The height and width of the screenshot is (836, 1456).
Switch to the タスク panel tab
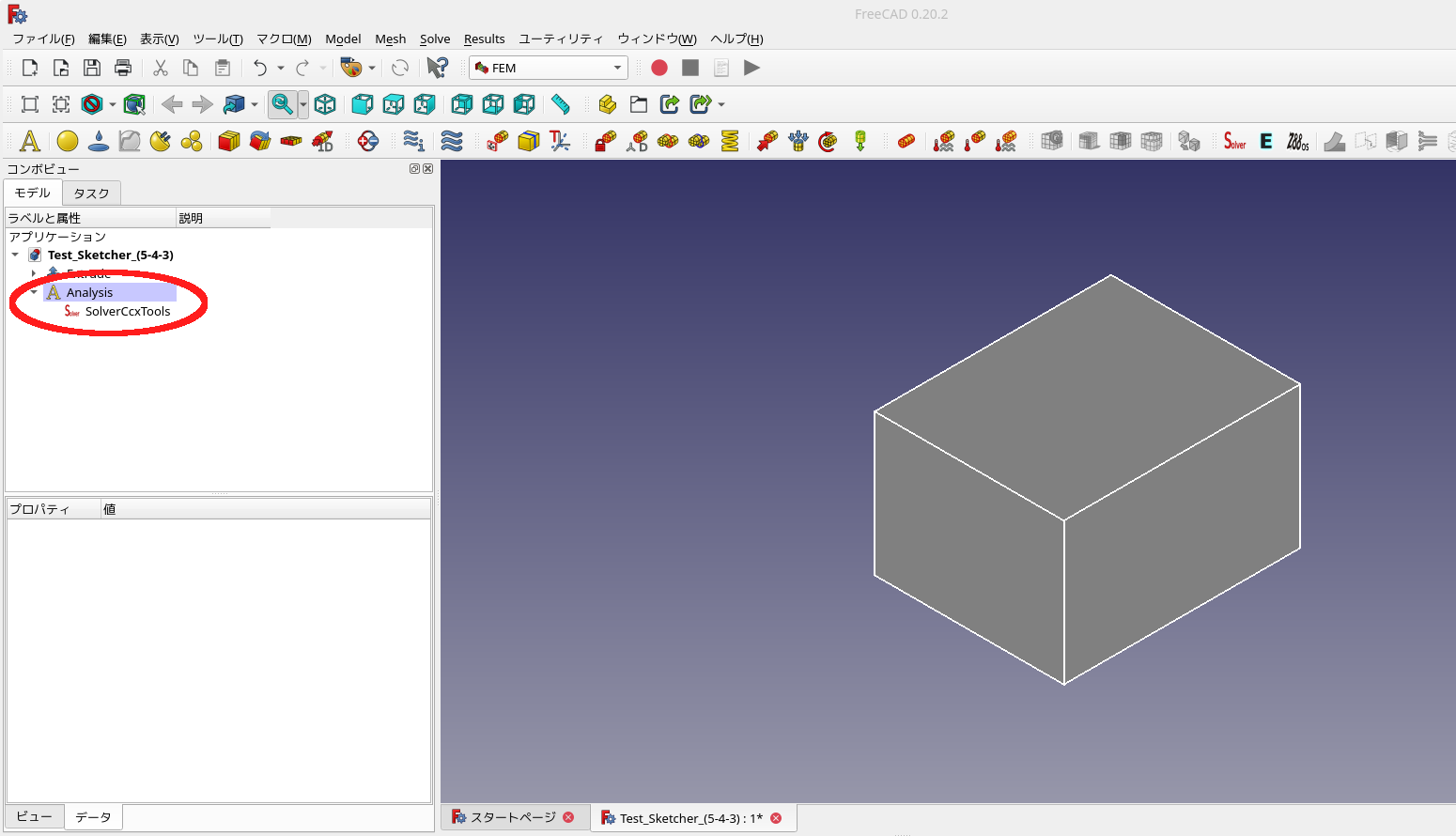point(91,193)
